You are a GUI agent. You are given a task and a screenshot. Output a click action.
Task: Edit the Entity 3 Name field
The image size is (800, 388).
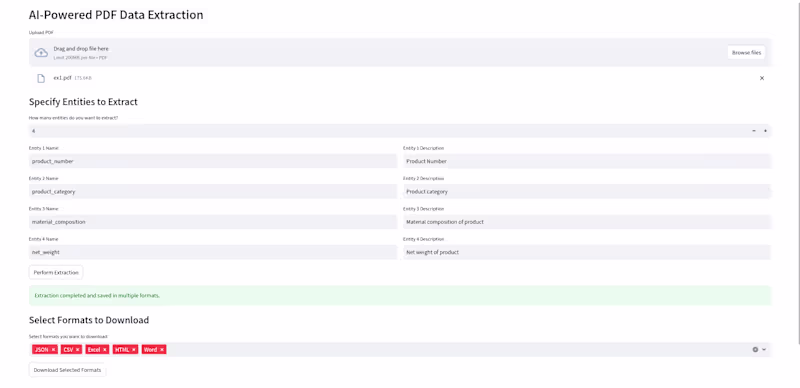pos(213,222)
